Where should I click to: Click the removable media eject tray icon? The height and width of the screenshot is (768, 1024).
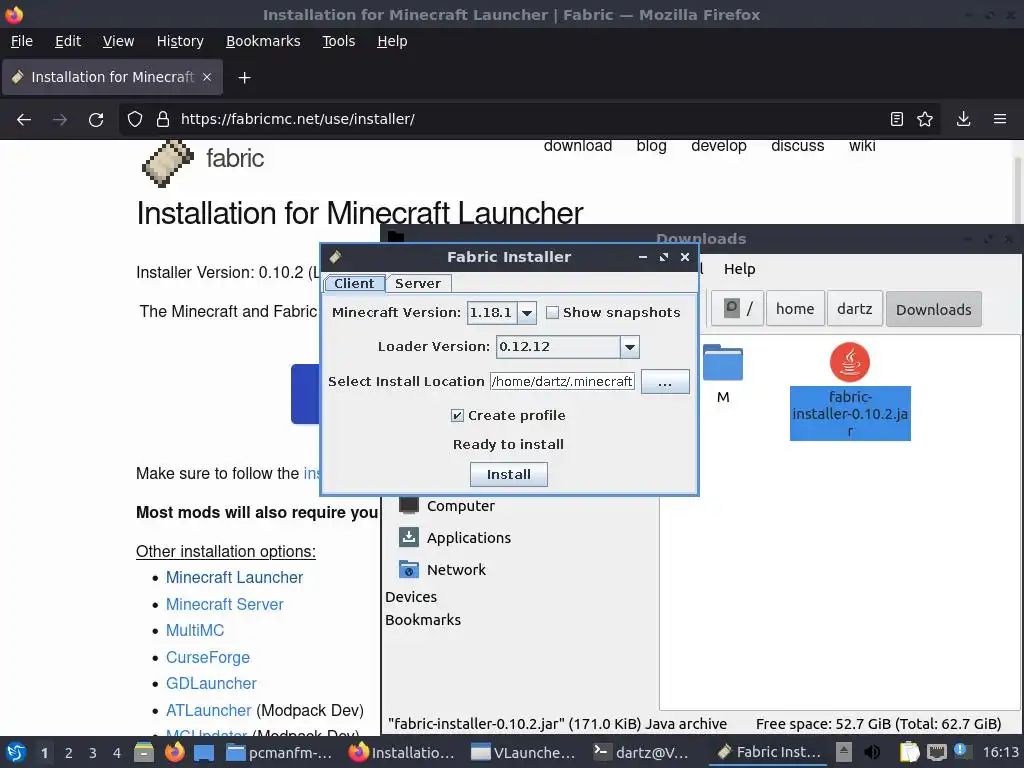pyautogui.click(x=844, y=752)
